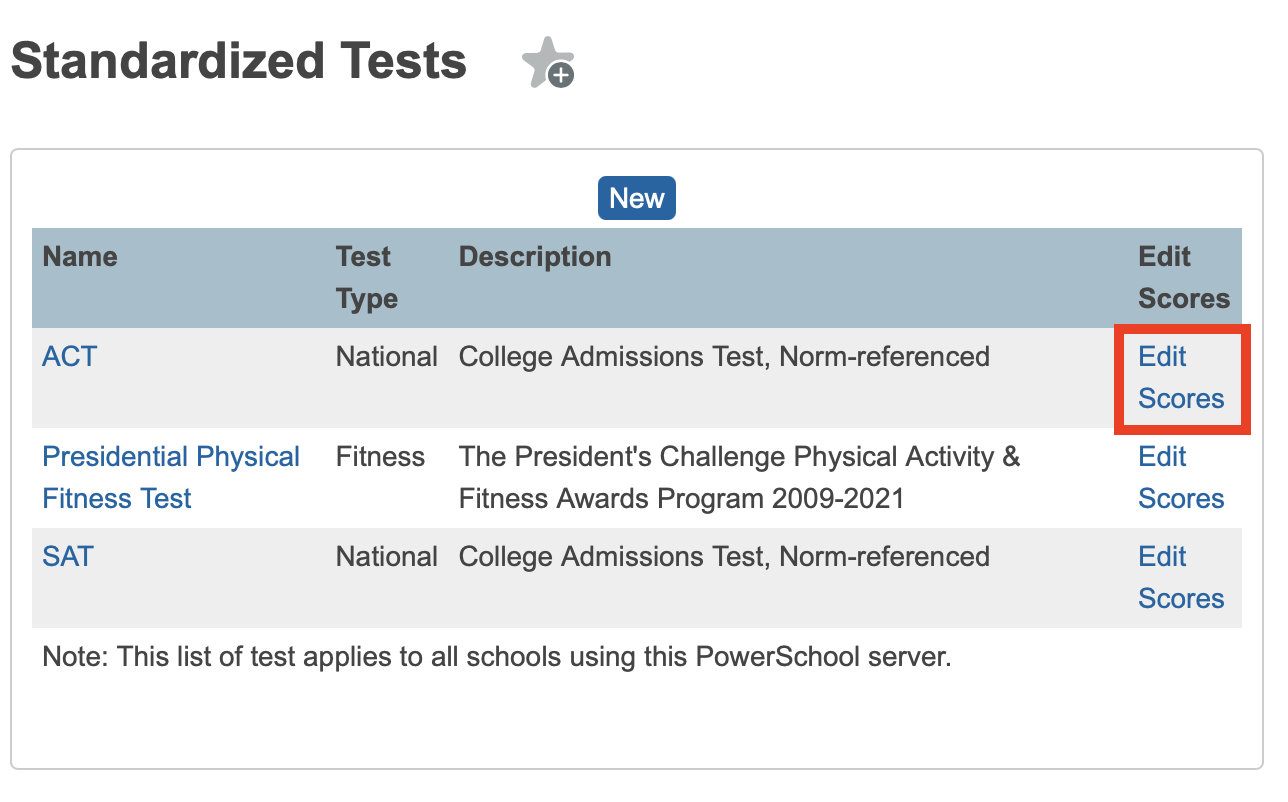Select Edit Scores in the SAT row
The image size is (1288, 802).
[1181, 578]
